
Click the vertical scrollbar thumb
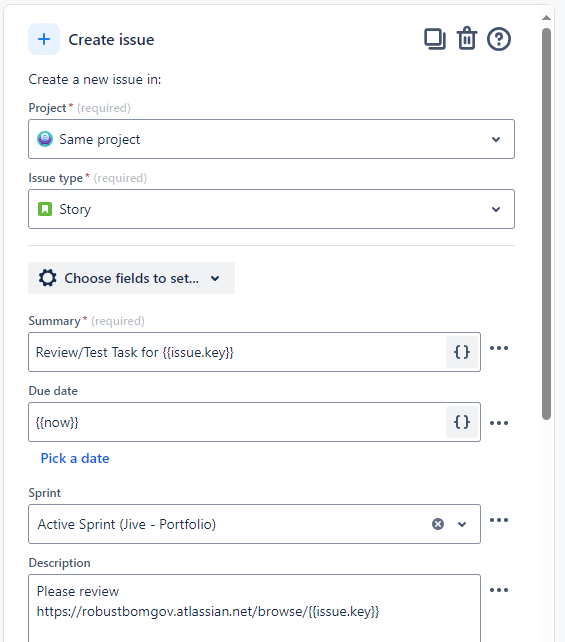(546, 224)
